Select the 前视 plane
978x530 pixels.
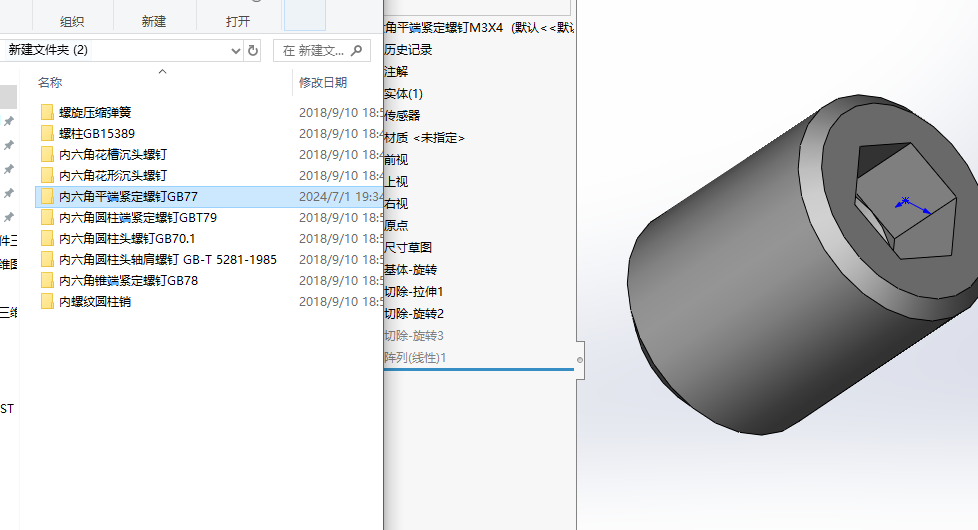click(396, 160)
